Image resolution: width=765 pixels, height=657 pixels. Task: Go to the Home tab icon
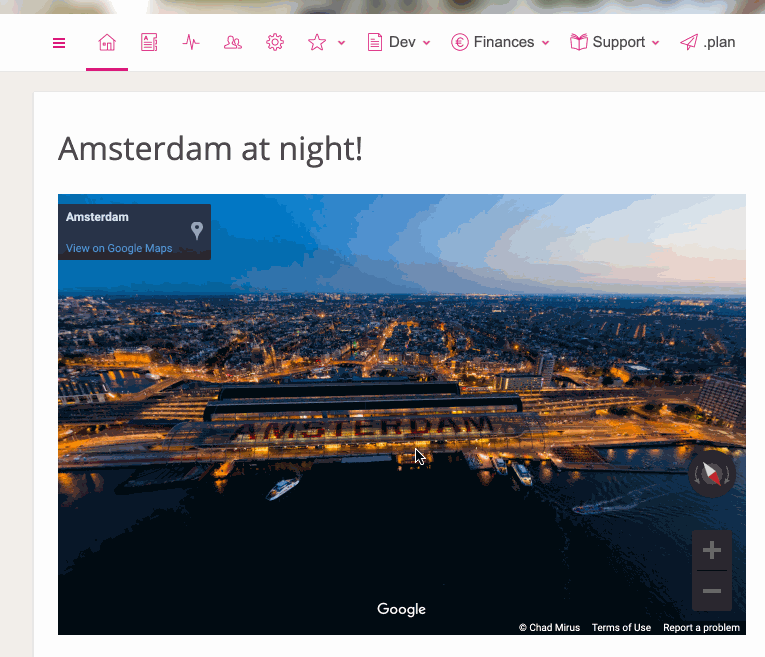[107, 42]
